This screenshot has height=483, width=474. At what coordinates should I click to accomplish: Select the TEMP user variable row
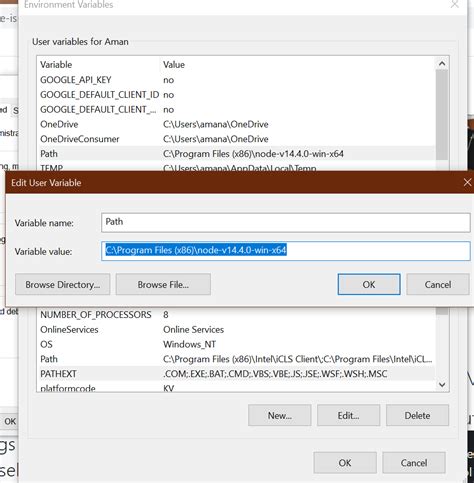tap(236, 167)
